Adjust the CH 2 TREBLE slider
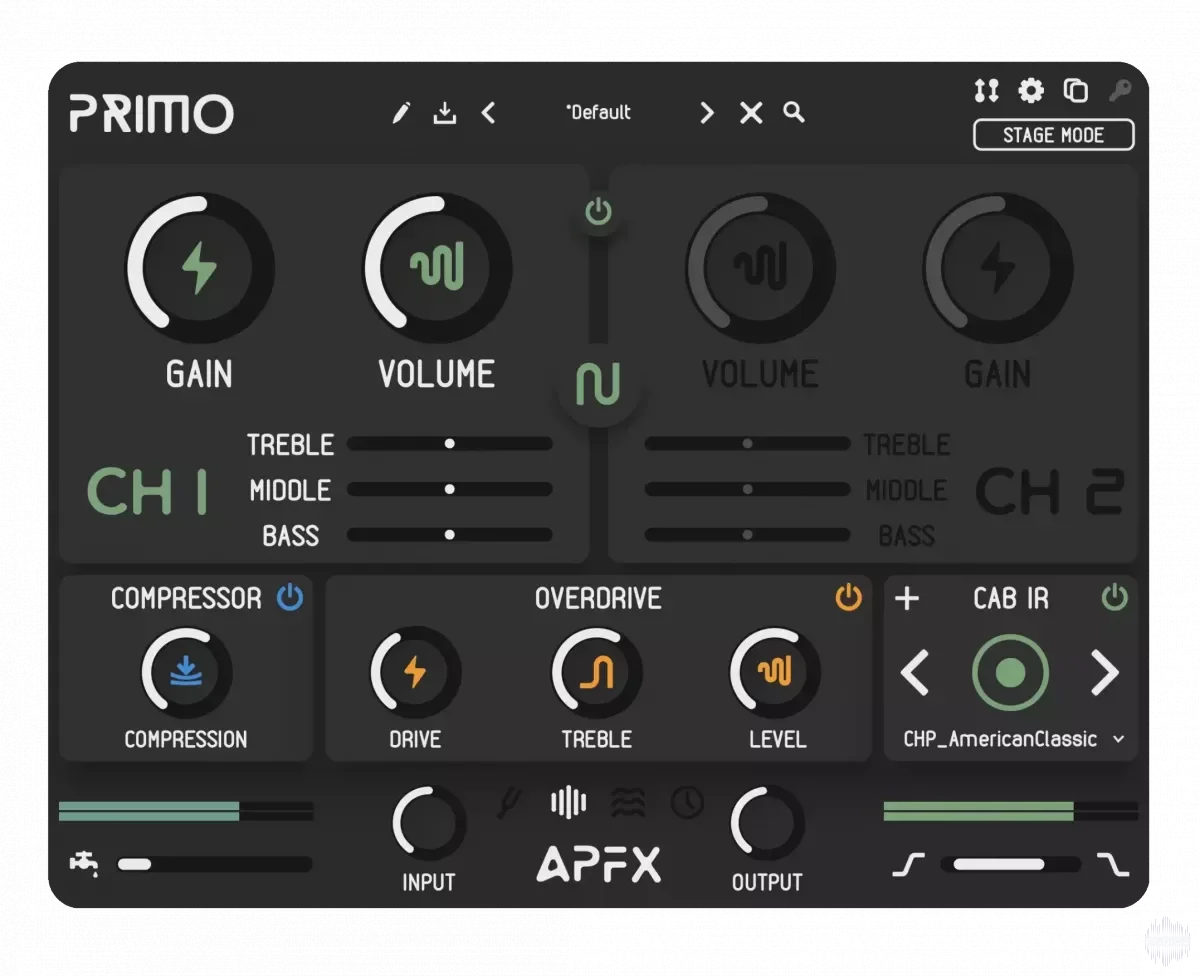 pos(747,443)
